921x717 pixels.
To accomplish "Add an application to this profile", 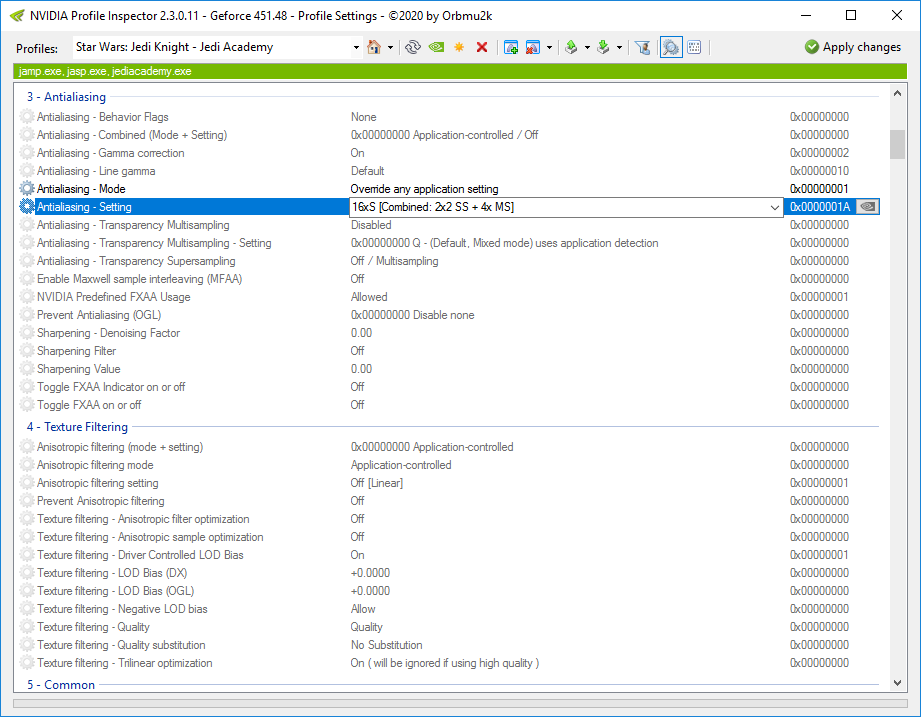I will (x=511, y=47).
